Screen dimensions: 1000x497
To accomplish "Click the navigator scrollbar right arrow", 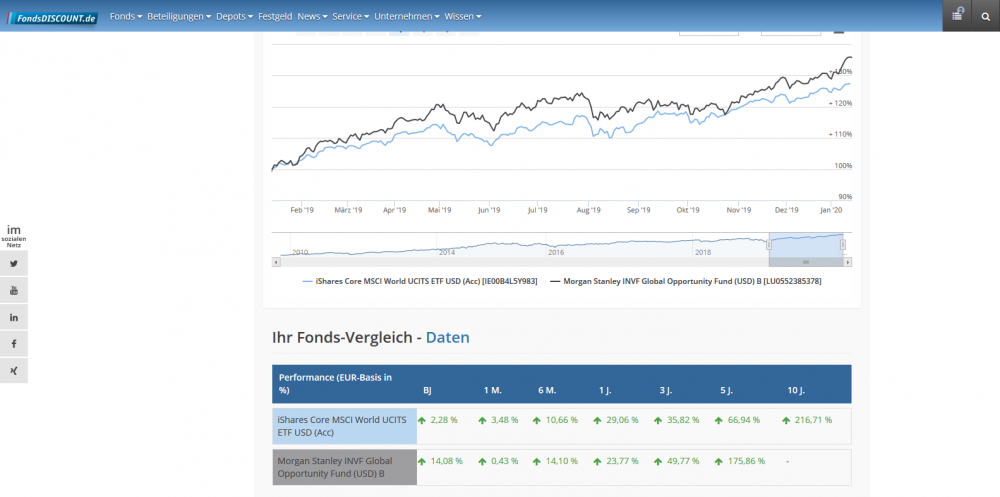I will point(848,262).
